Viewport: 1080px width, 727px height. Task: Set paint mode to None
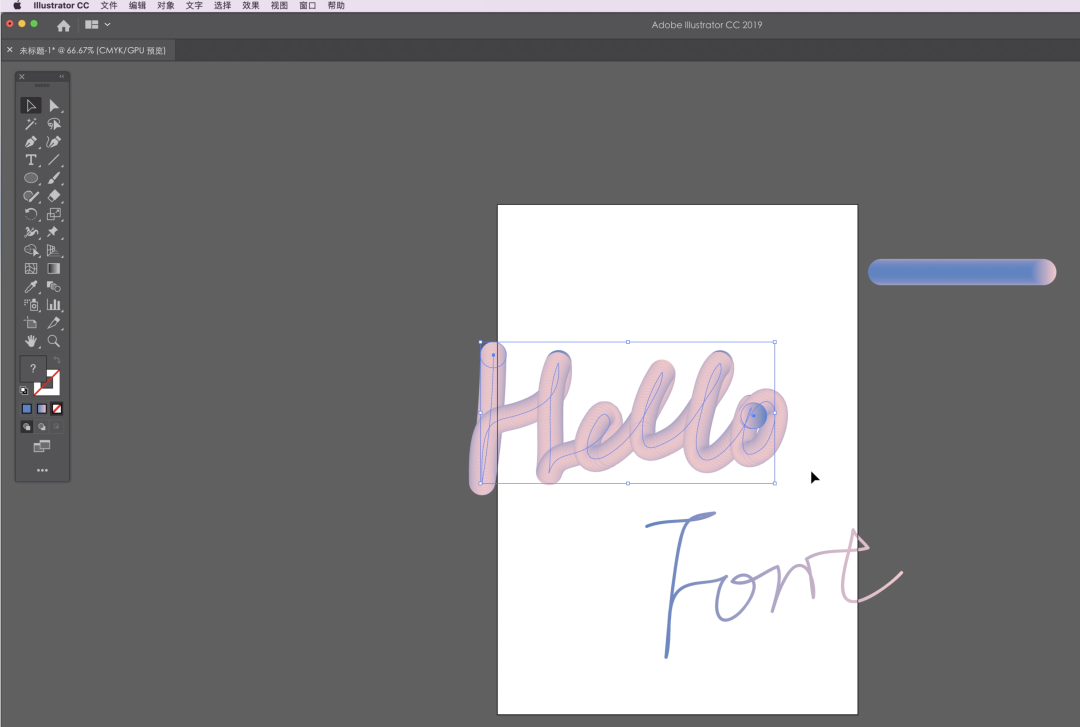pos(57,409)
